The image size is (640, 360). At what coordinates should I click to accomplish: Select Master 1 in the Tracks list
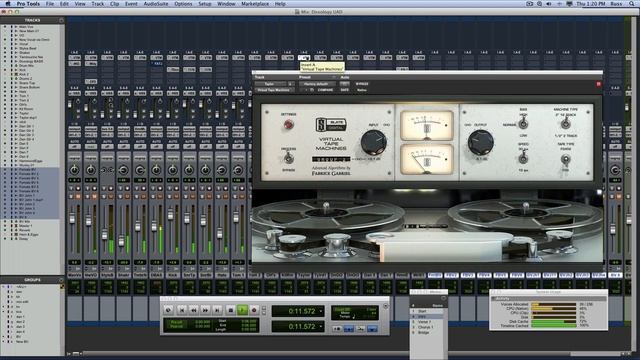point(26,226)
